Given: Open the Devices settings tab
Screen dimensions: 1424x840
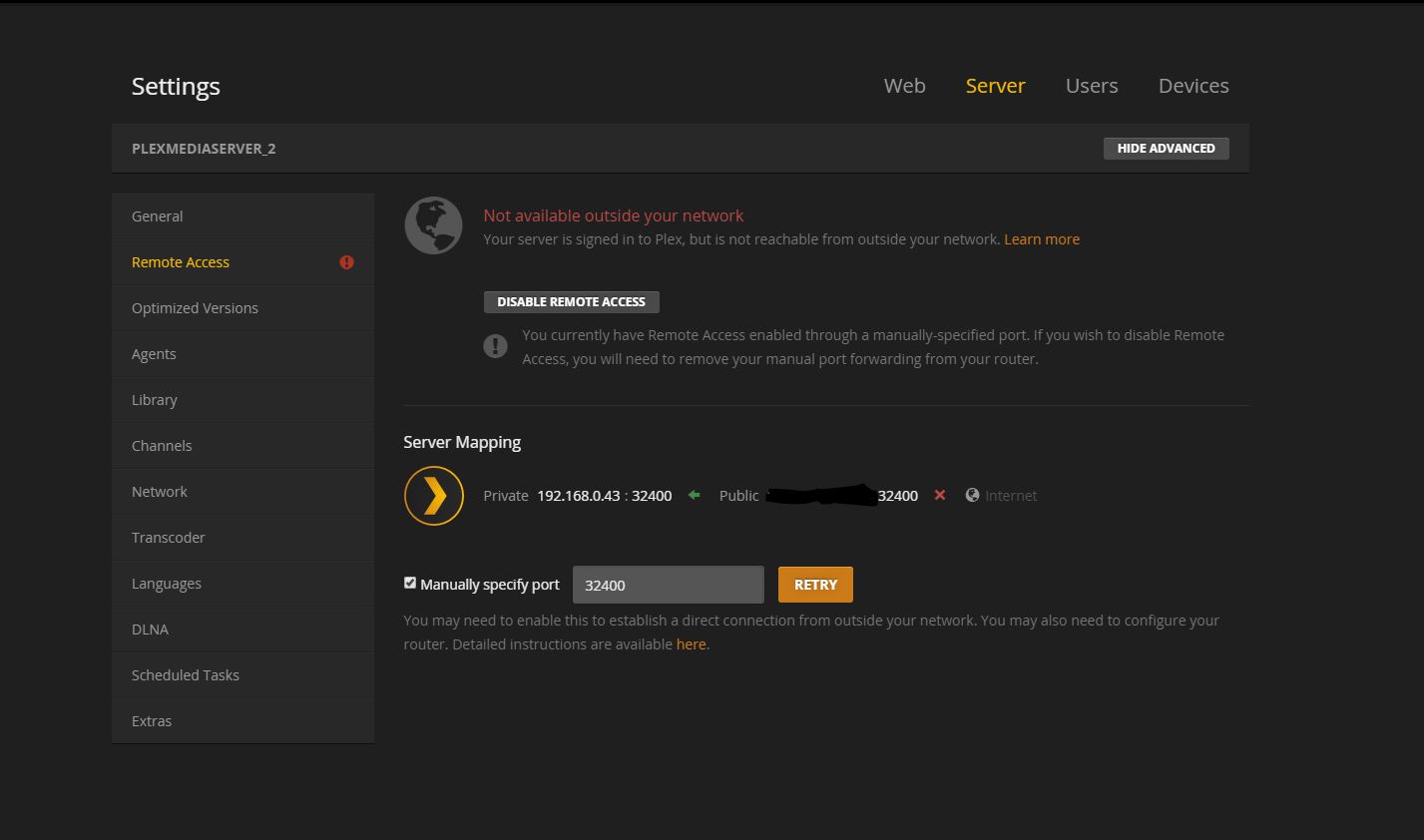Looking at the screenshot, I should (x=1193, y=86).
